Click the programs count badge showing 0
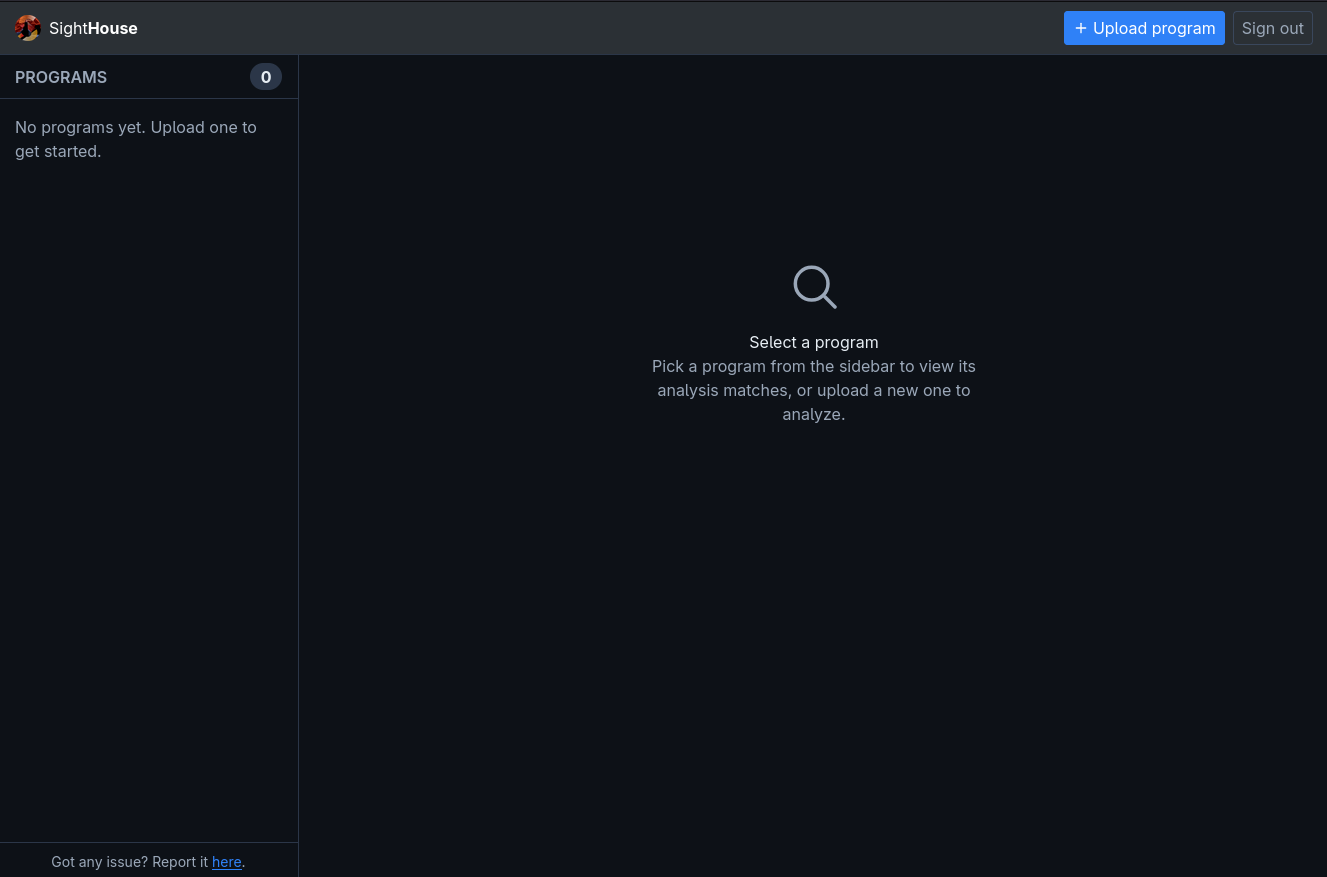Screen dimensions: 1327x877 [x=266, y=77]
